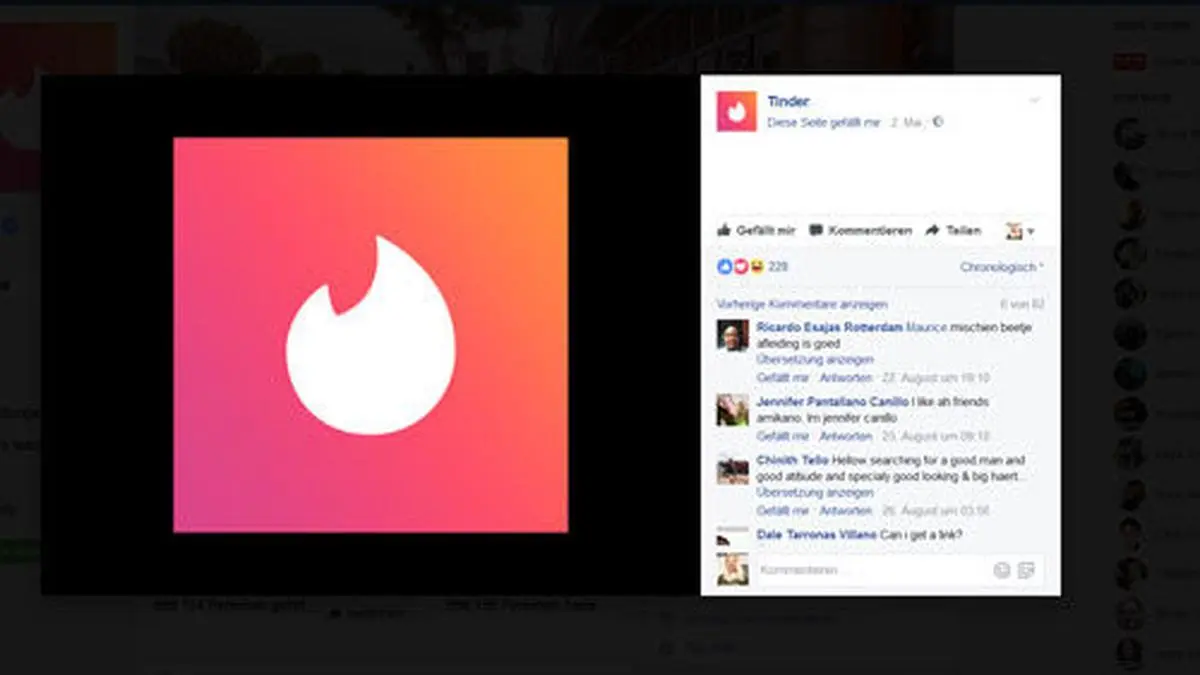
Task: Click Kommentieren speech bubble button
Action: tap(860, 230)
